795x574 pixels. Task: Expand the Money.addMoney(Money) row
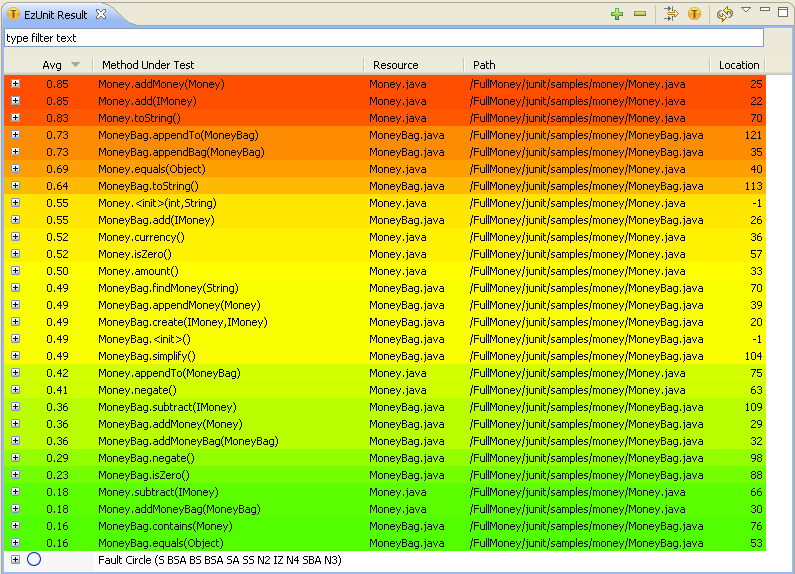(16, 84)
